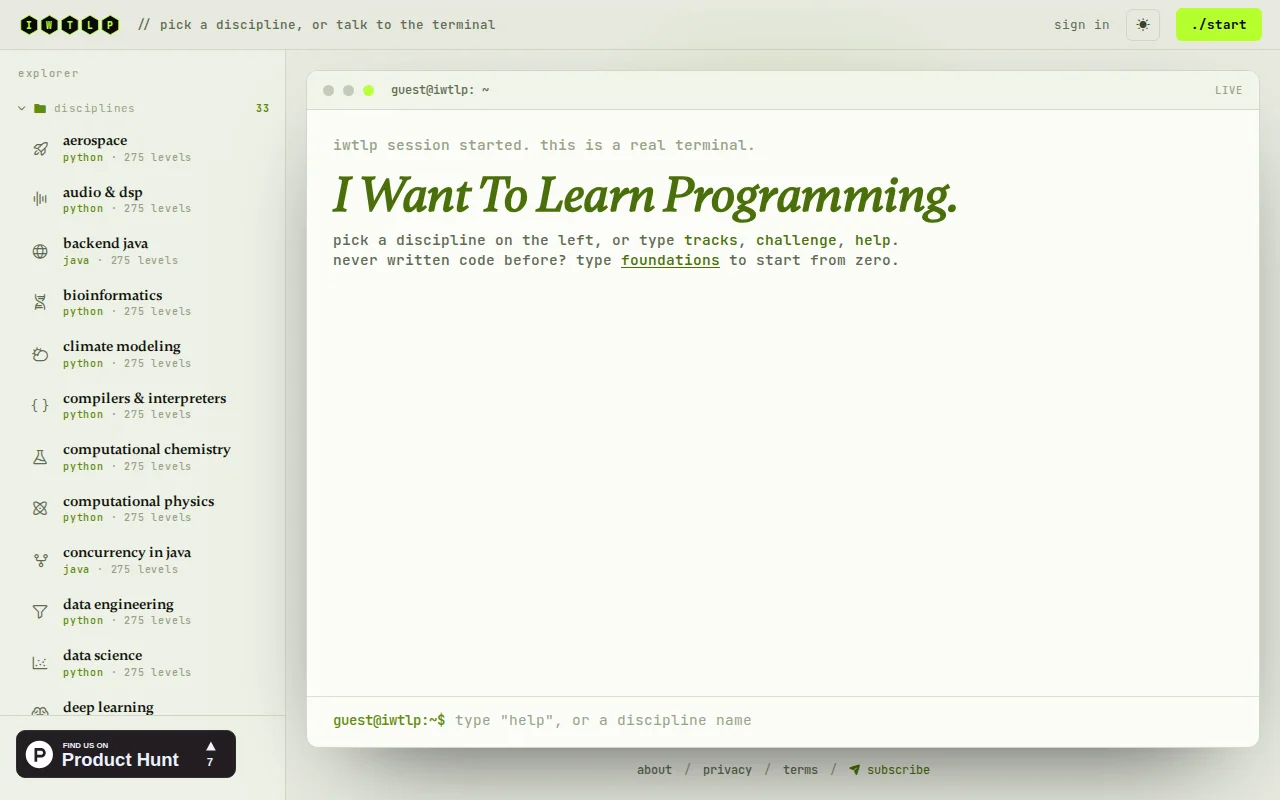Select the data science discipline
Viewport: 1280px width, 800px height.
[x=142, y=663]
